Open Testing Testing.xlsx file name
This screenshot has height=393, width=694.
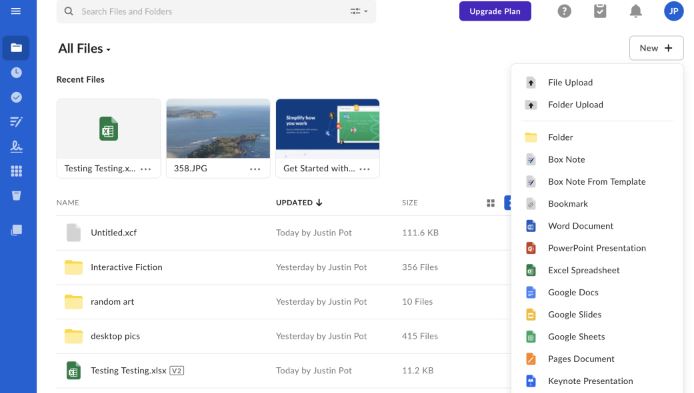pyautogui.click(x=128, y=371)
